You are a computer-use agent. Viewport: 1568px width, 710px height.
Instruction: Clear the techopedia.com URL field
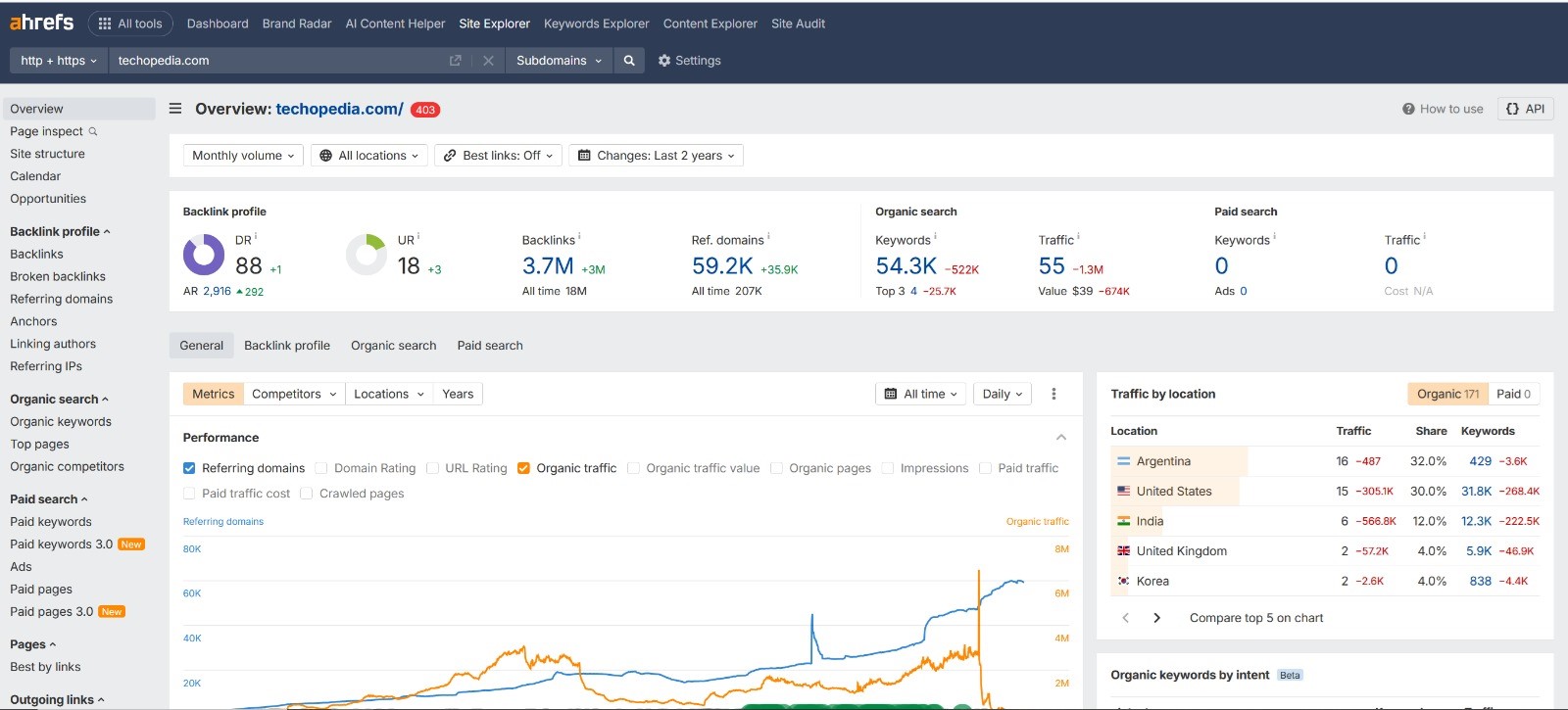[488, 61]
